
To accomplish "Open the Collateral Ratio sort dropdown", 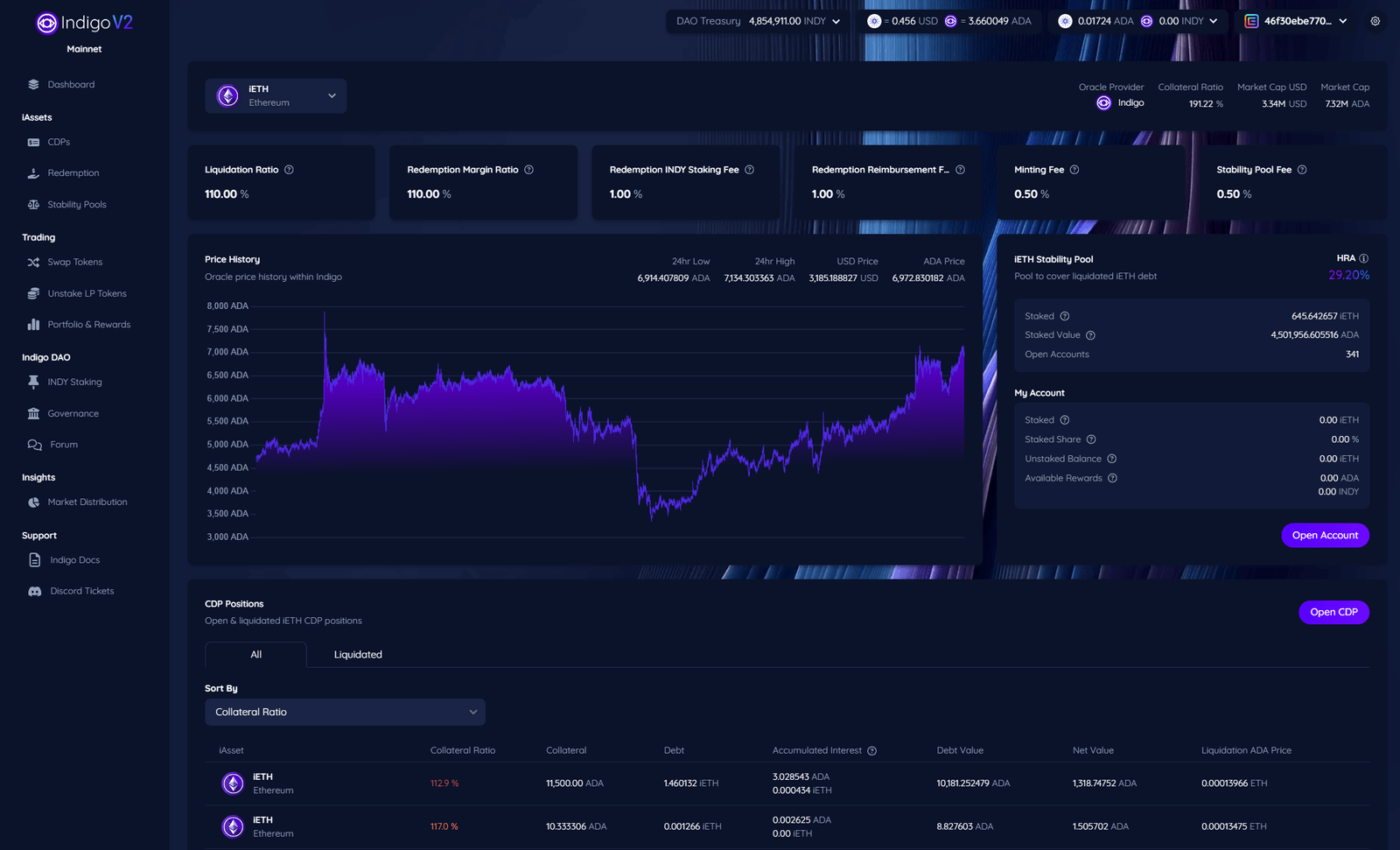I will click(345, 712).
